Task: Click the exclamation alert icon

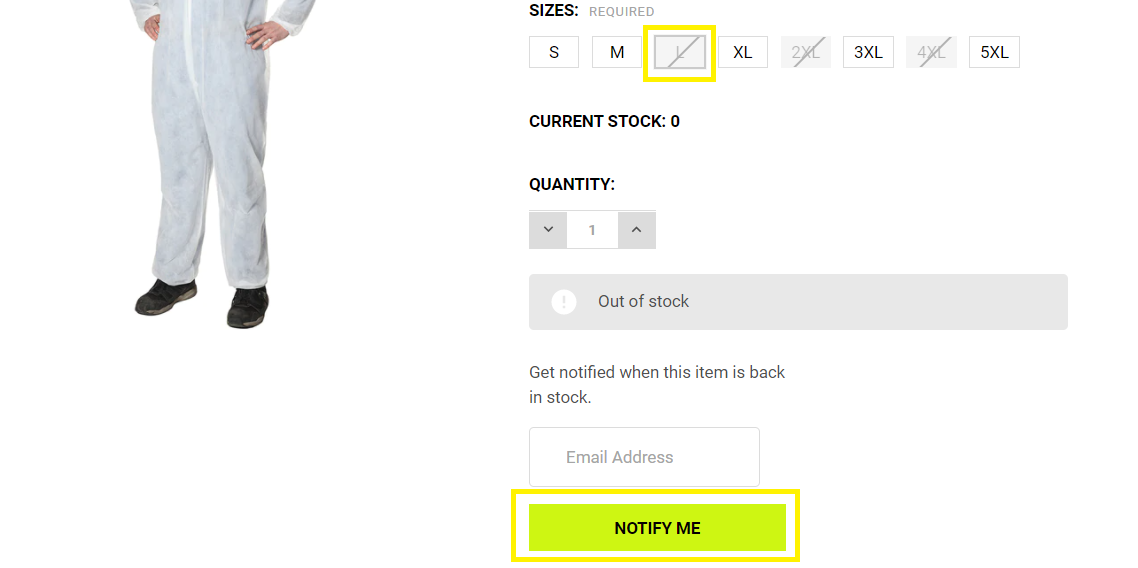Action: [x=564, y=302]
